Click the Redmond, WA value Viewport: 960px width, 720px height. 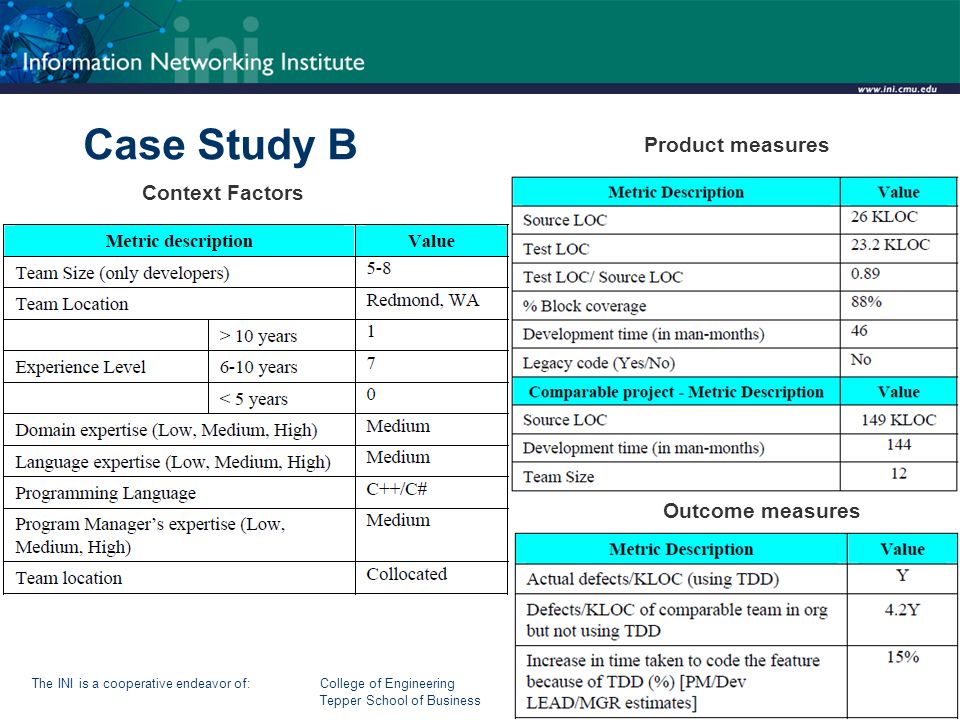coord(422,300)
